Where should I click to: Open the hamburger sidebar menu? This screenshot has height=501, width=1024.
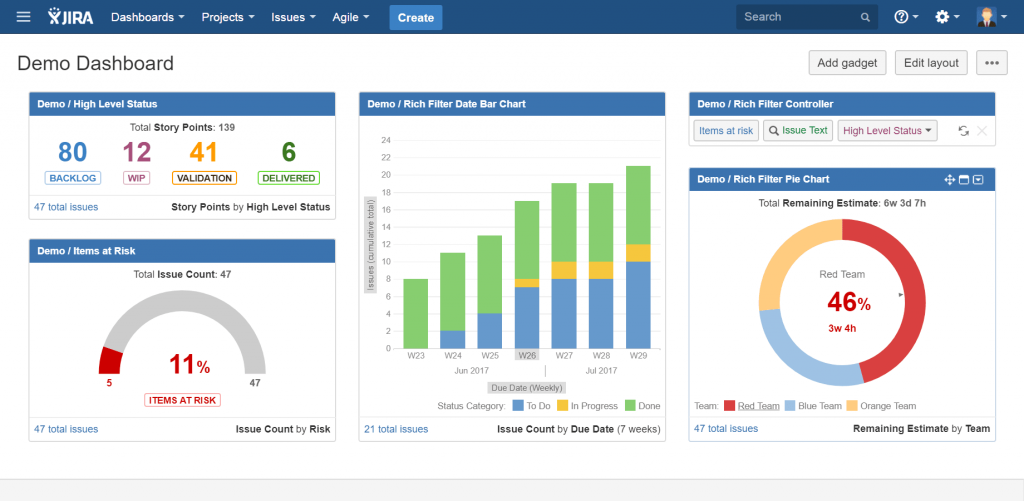tap(24, 17)
